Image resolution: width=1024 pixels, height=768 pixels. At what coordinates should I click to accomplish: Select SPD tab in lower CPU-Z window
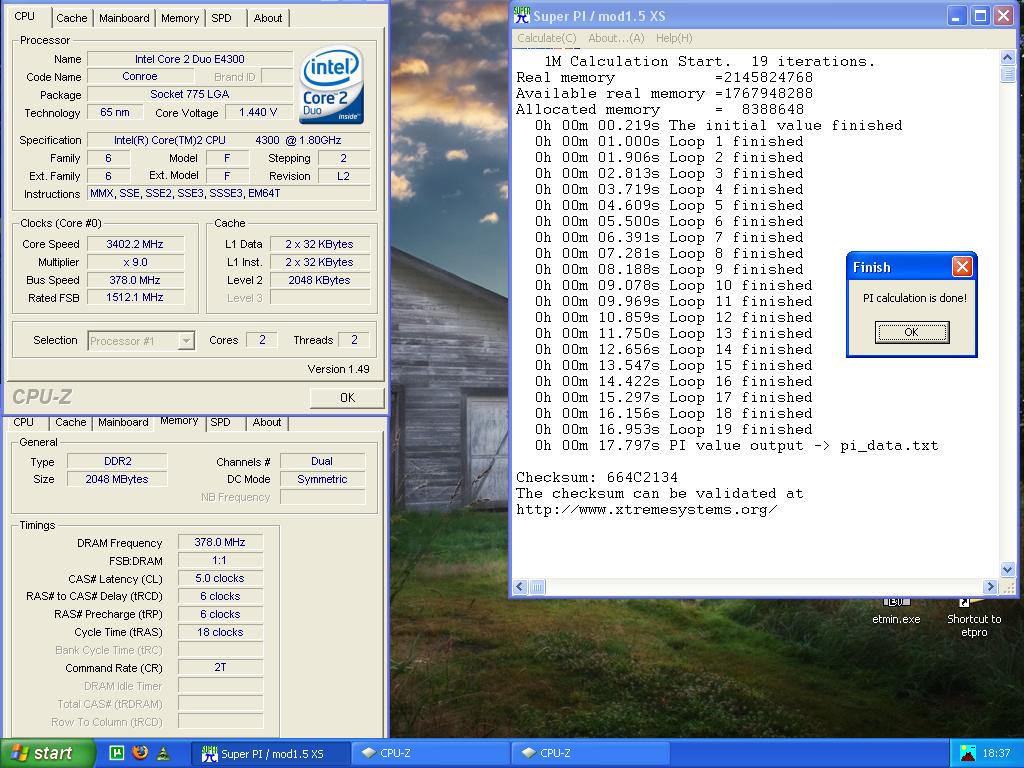click(x=221, y=422)
